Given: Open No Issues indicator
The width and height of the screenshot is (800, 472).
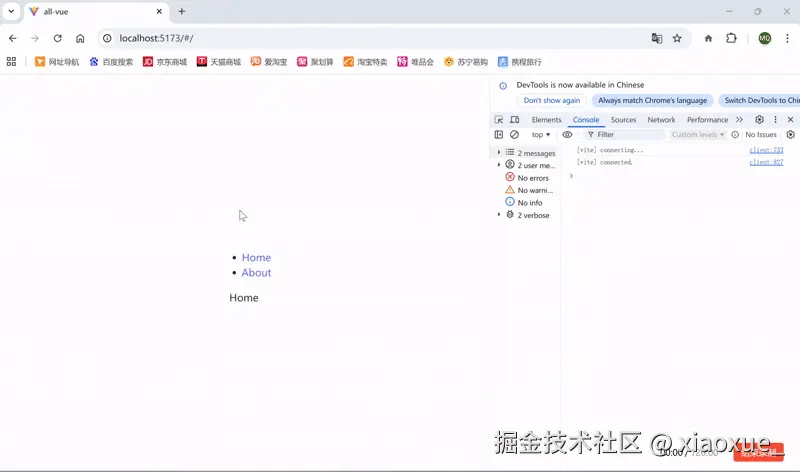Looking at the screenshot, I should click(754, 135).
